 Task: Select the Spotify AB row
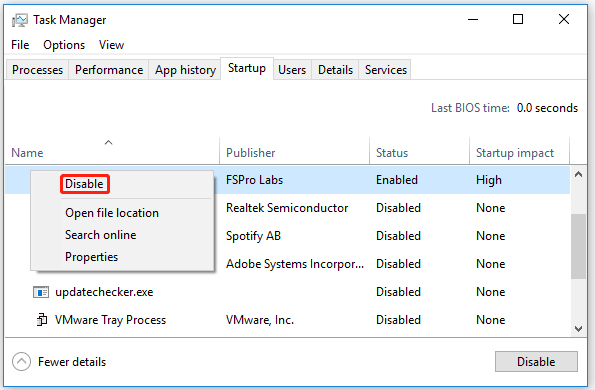pos(287,236)
